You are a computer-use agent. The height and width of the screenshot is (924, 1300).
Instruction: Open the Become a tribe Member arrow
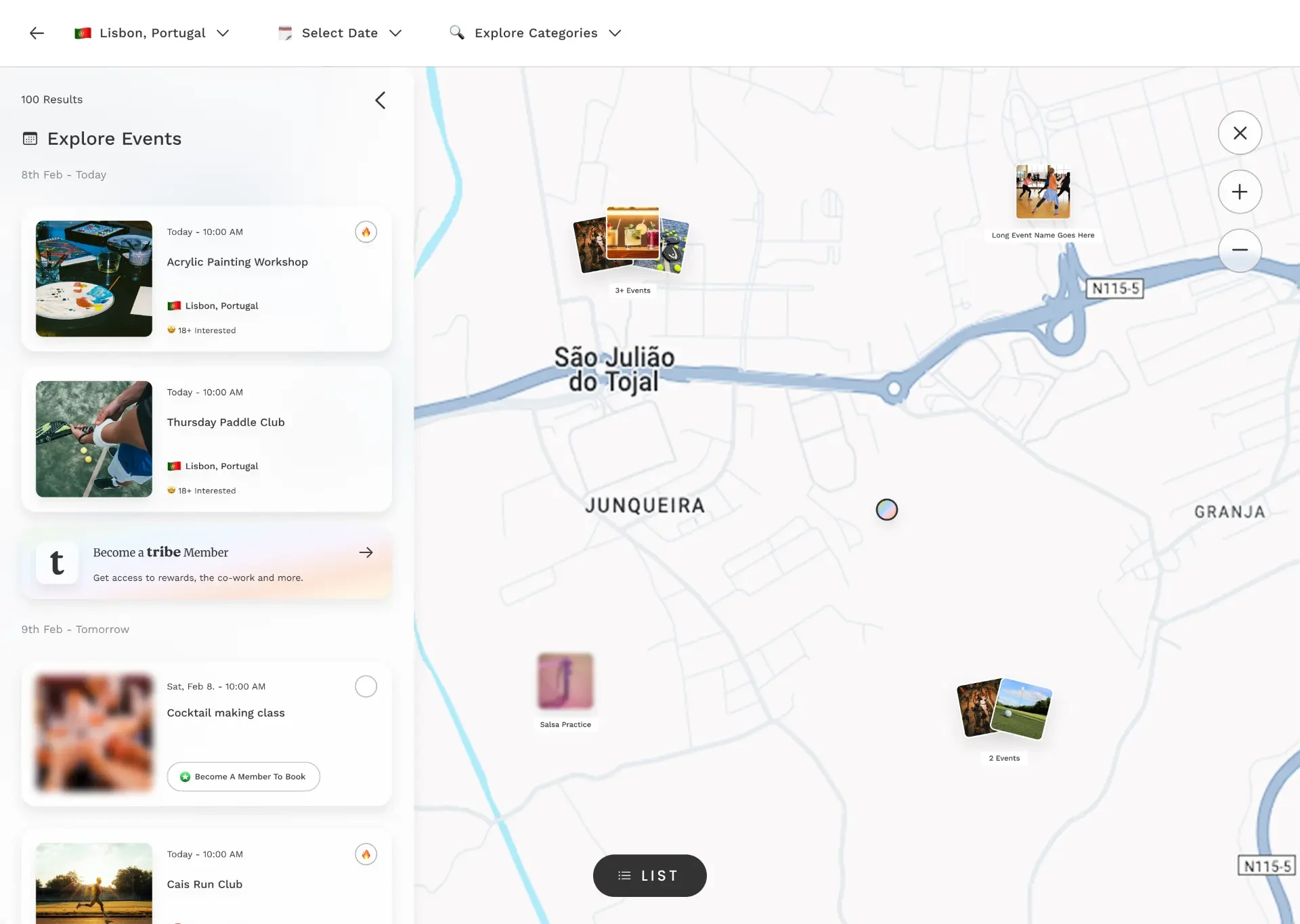(x=366, y=552)
